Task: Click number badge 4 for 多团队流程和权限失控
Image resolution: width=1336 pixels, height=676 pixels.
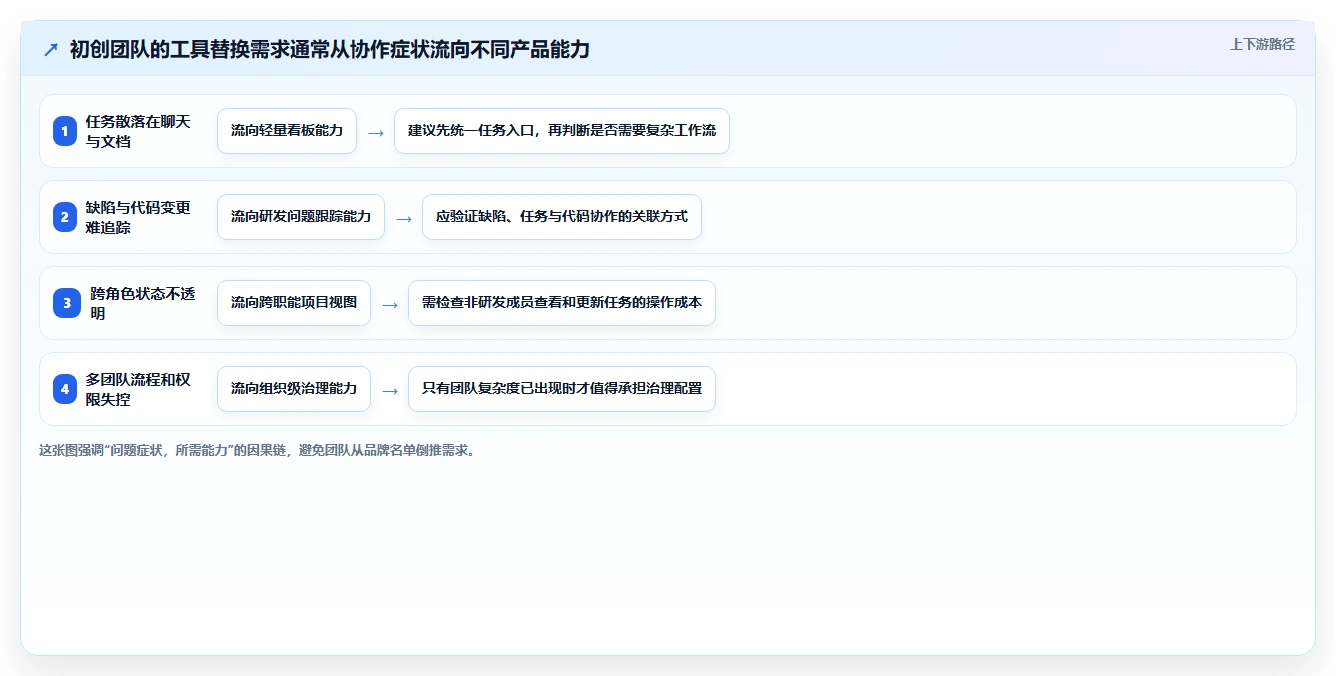Action: click(65, 389)
